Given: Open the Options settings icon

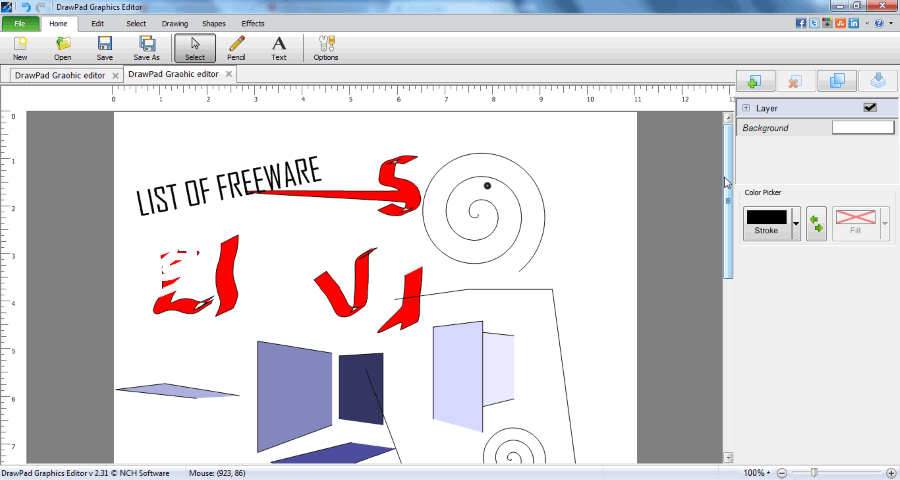Looking at the screenshot, I should coord(326,47).
